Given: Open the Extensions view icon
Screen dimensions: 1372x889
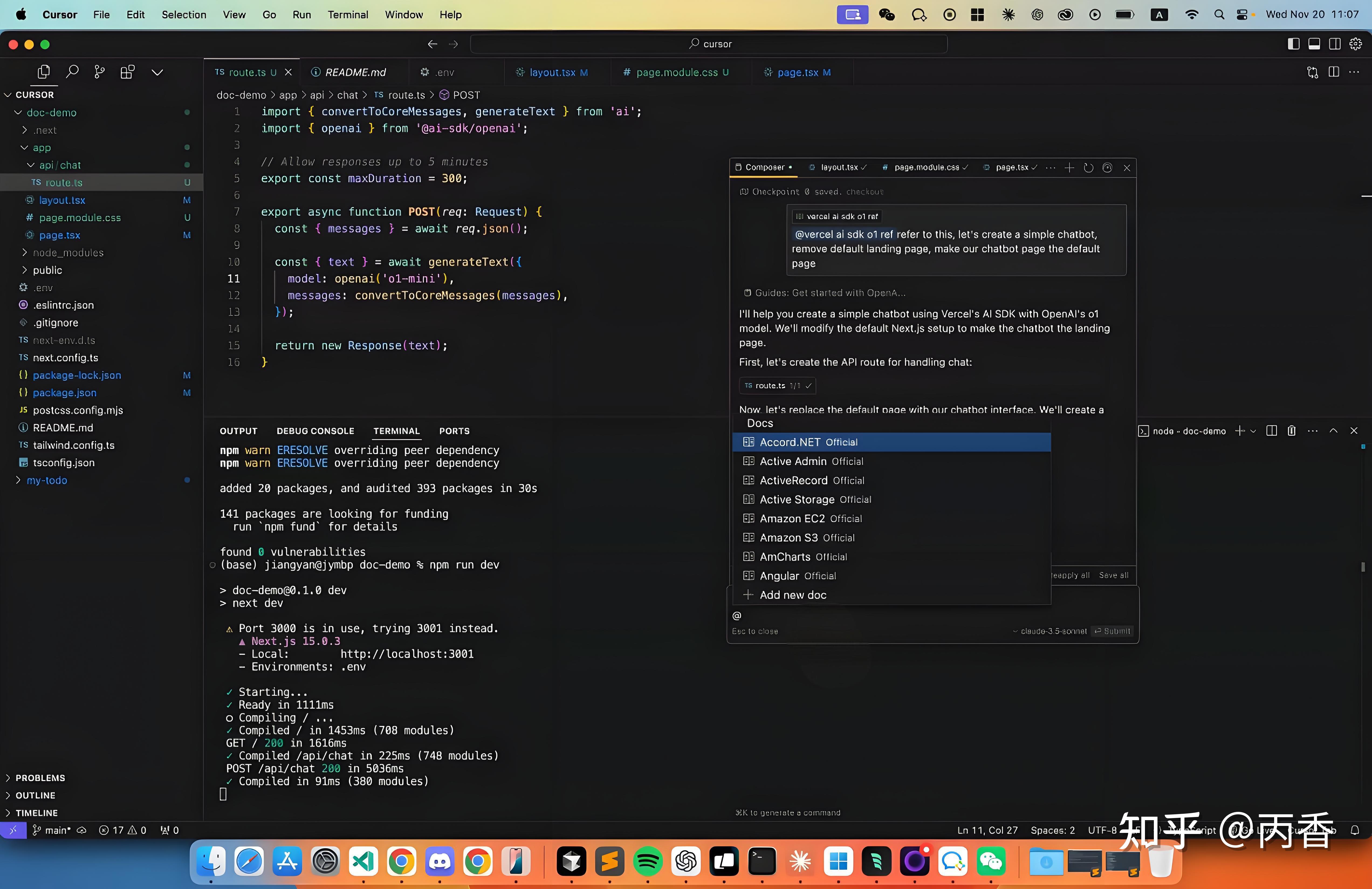Looking at the screenshot, I should (127, 72).
